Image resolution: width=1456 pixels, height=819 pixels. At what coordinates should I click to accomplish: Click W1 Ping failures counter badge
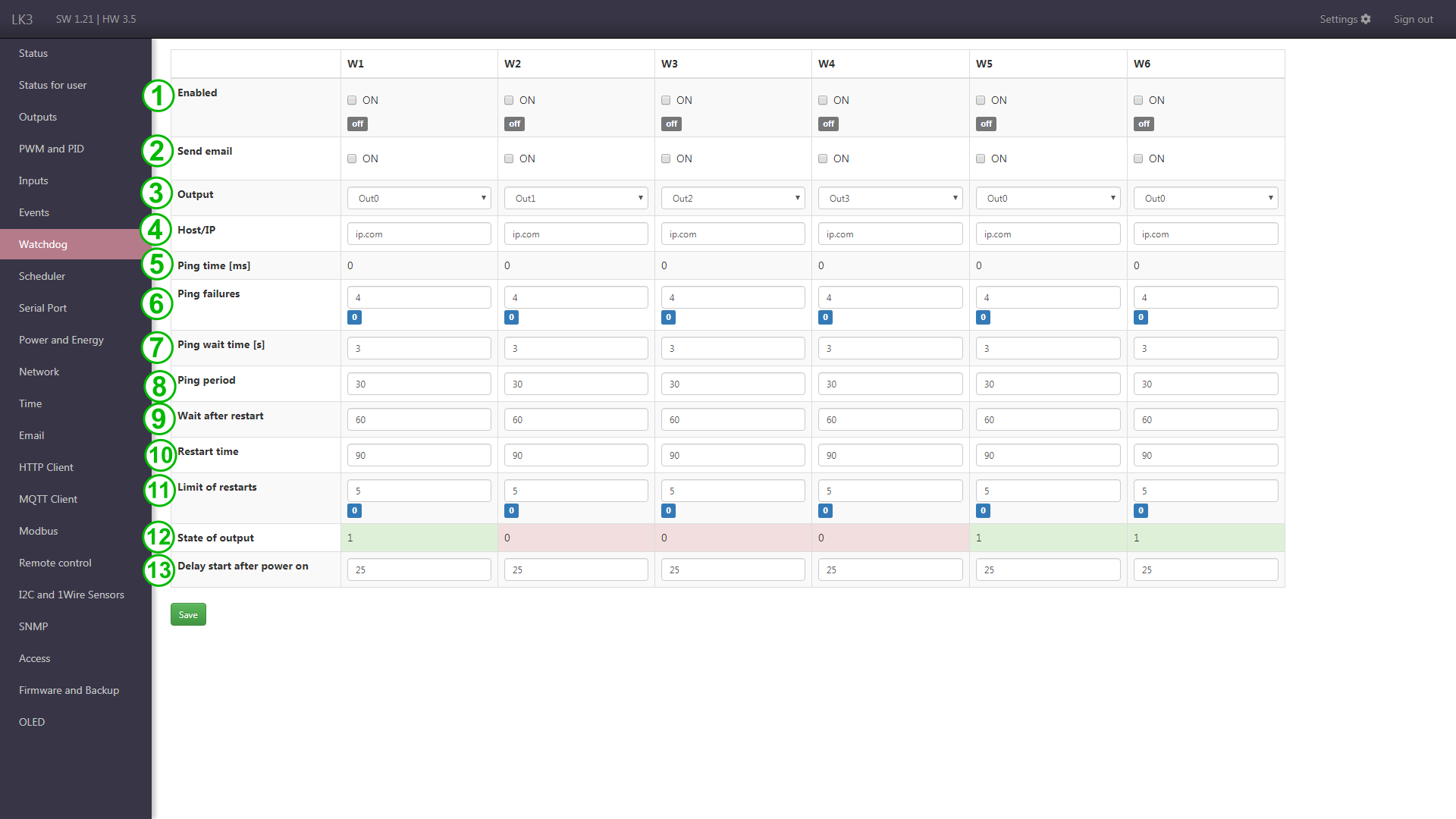[x=354, y=317]
